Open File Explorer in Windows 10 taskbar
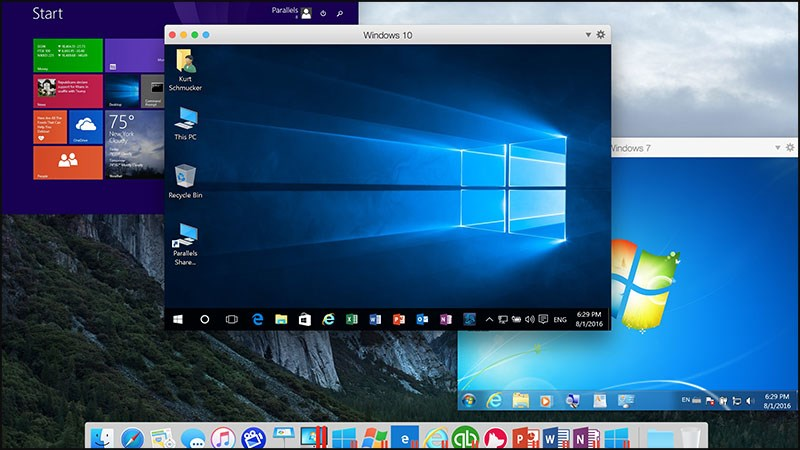Screen dimensions: 800x450 coord(281,319)
